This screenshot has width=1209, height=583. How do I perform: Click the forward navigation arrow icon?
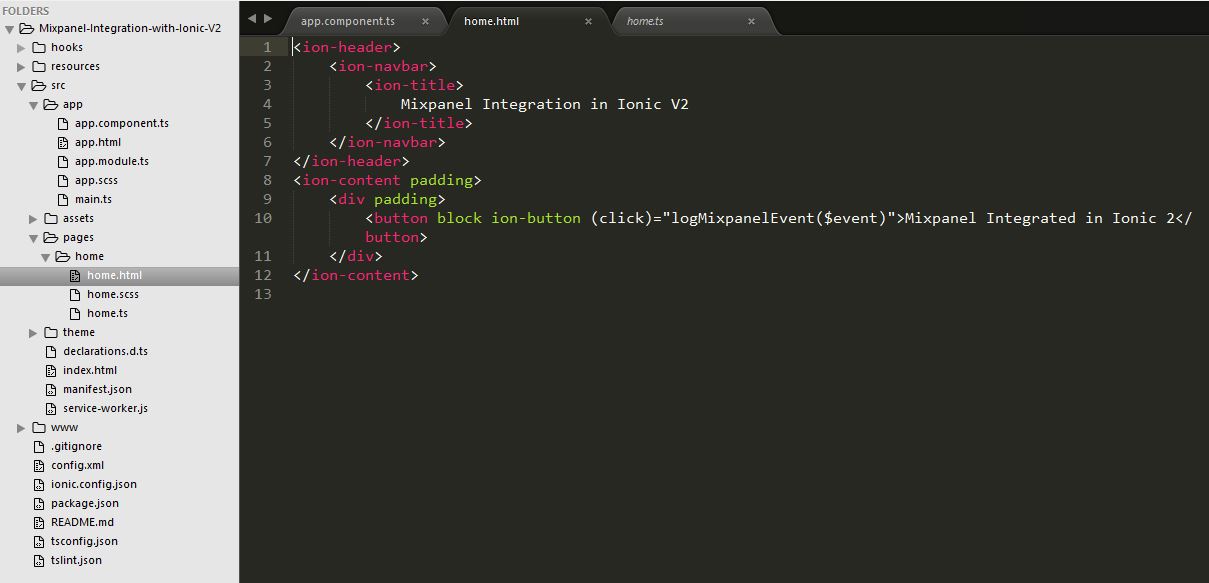click(266, 17)
